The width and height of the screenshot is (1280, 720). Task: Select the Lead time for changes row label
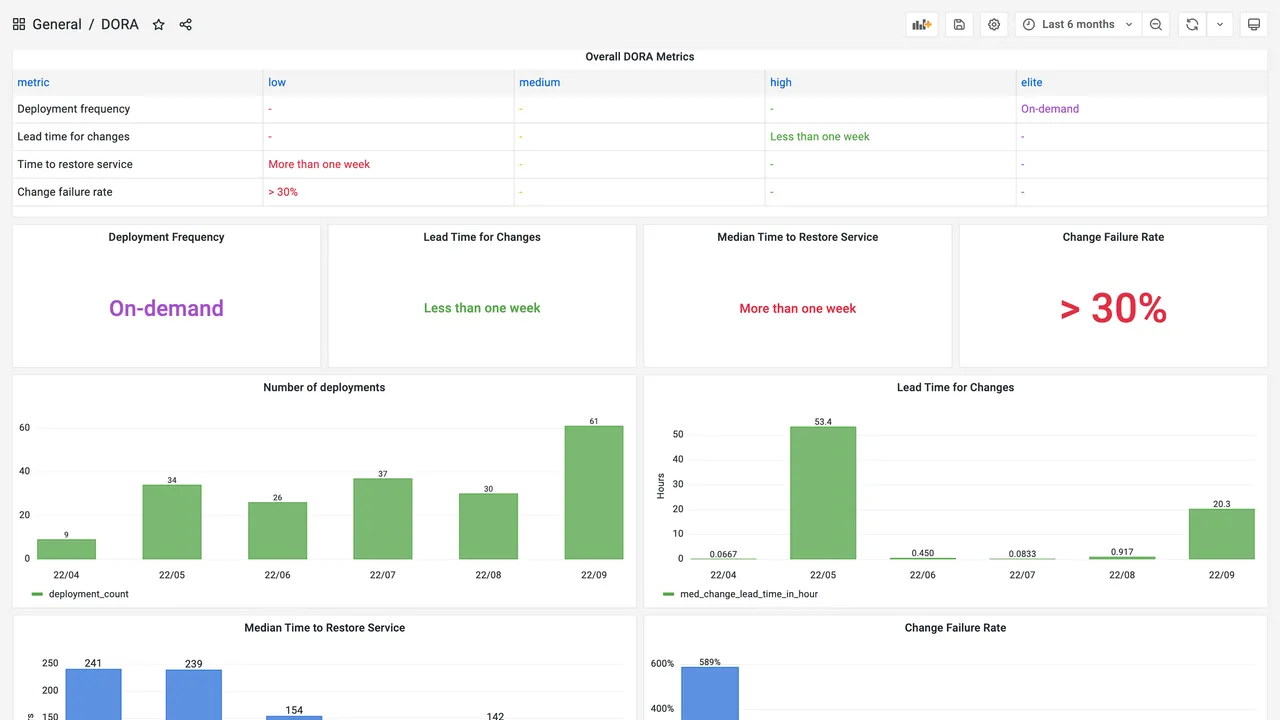coord(73,137)
